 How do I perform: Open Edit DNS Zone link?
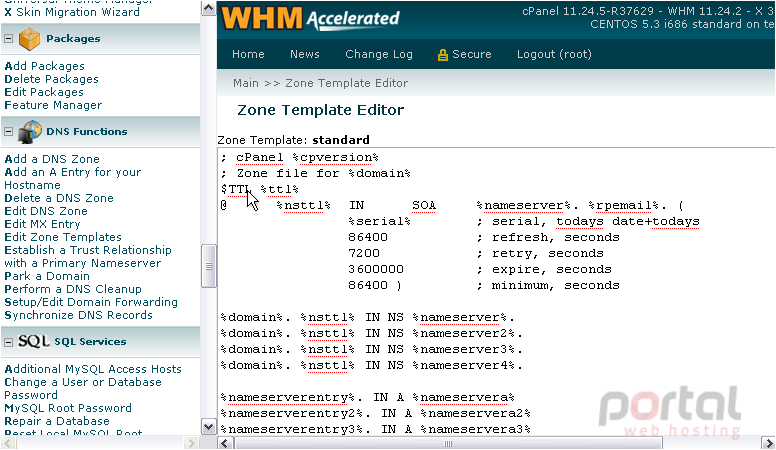46,211
